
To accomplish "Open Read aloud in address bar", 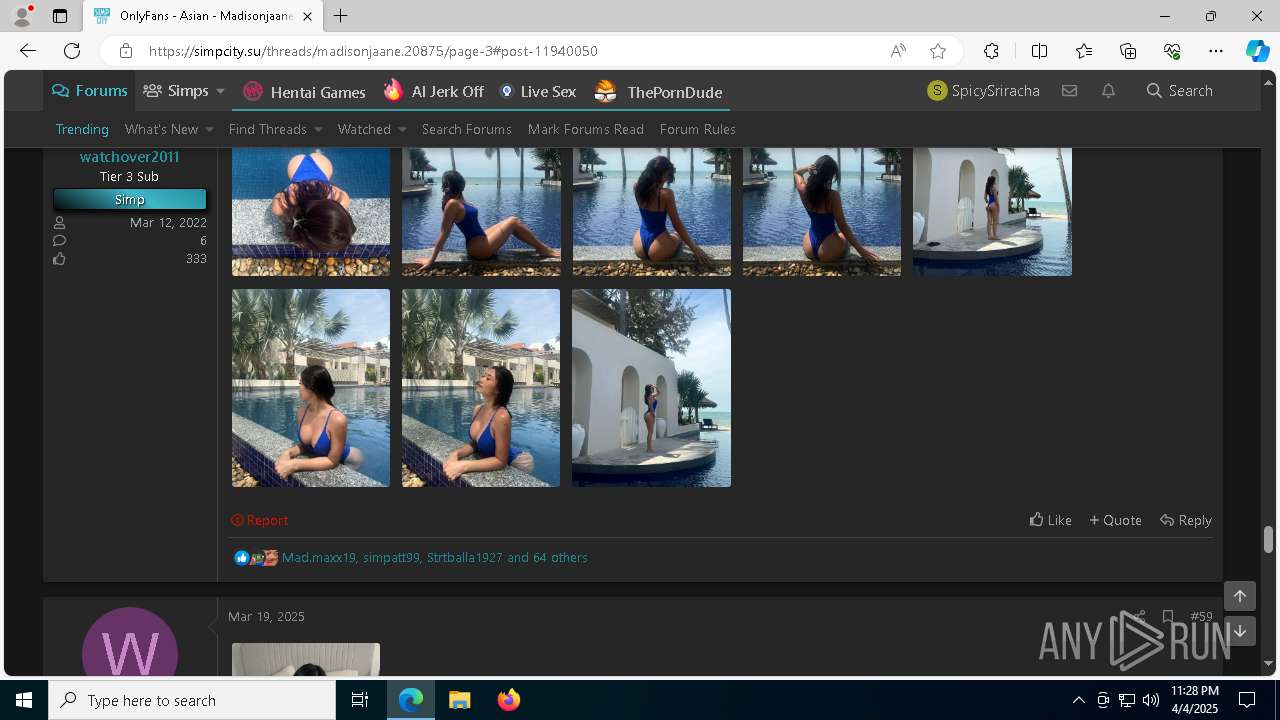I will 898,51.
